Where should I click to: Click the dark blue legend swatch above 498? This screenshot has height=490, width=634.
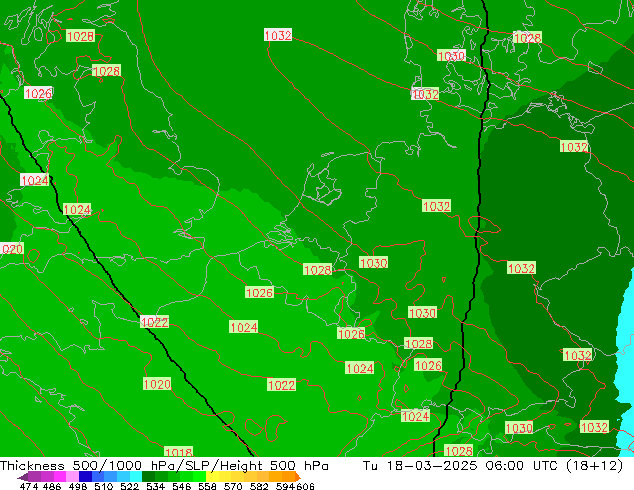coord(85,476)
